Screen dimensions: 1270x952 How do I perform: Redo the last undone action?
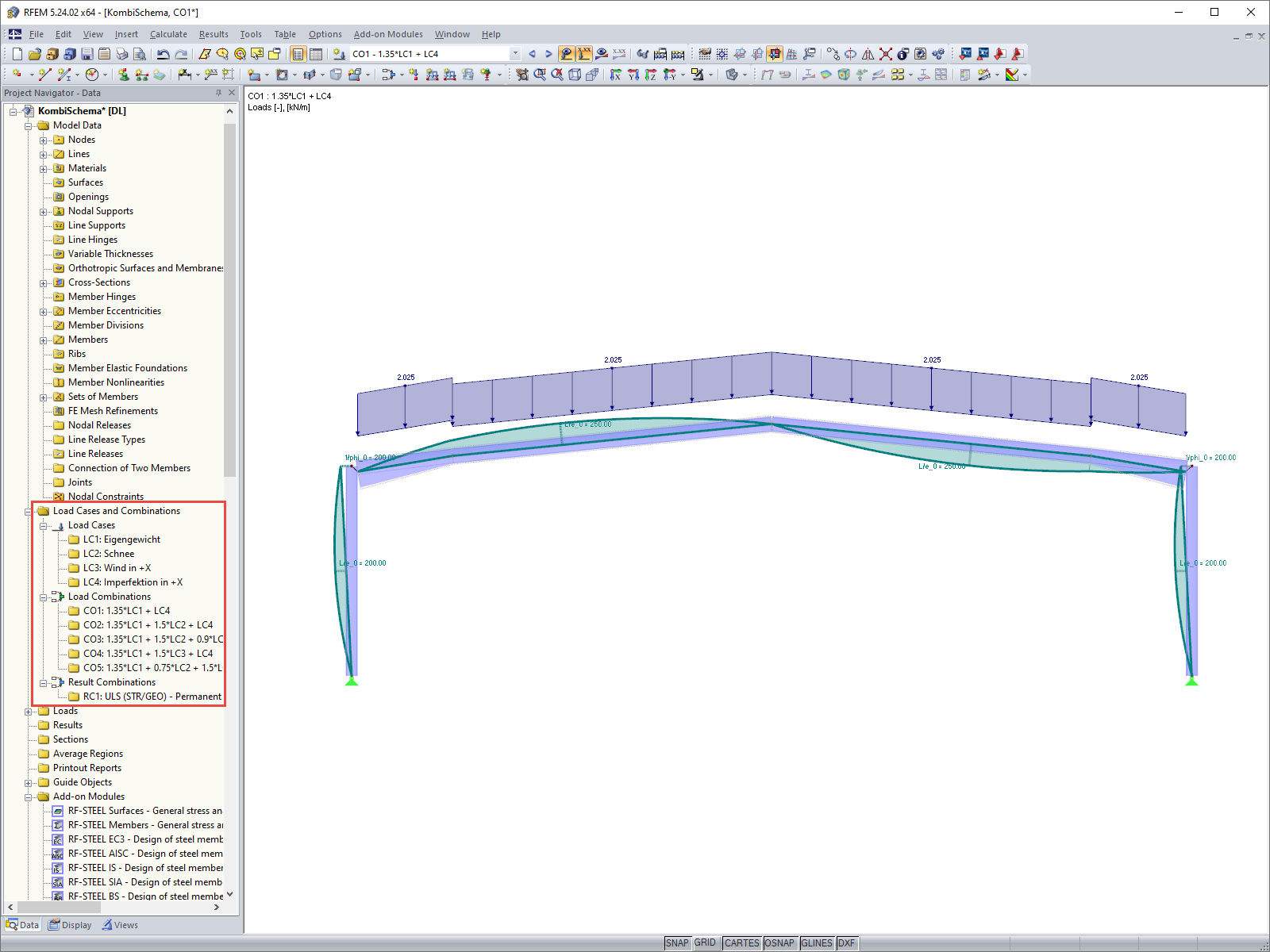(x=181, y=54)
